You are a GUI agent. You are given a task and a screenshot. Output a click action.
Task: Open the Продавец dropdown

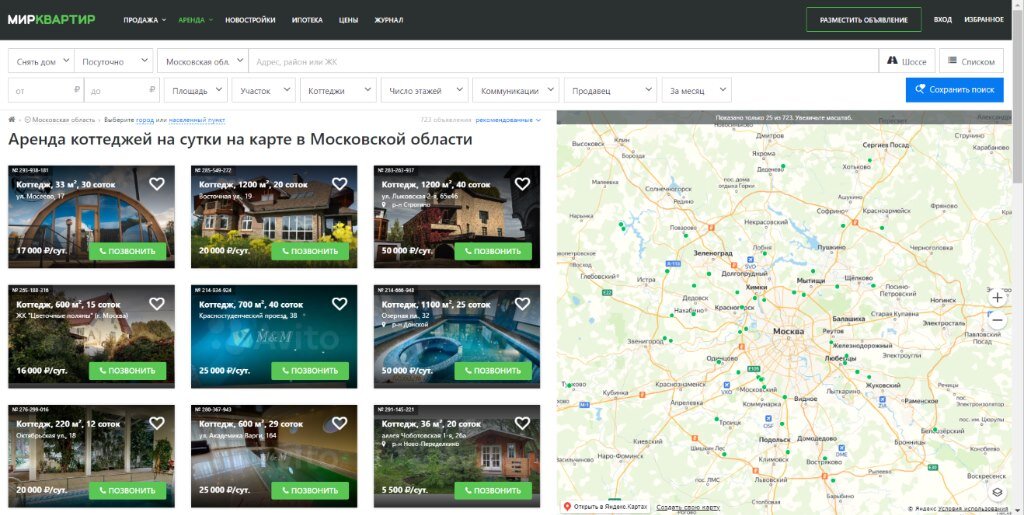(x=611, y=90)
